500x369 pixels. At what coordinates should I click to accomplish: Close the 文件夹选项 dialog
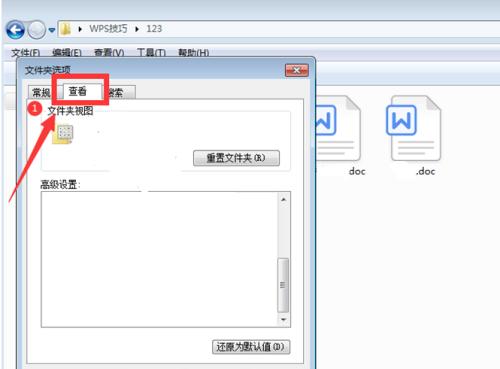click(x=297, y=70)
